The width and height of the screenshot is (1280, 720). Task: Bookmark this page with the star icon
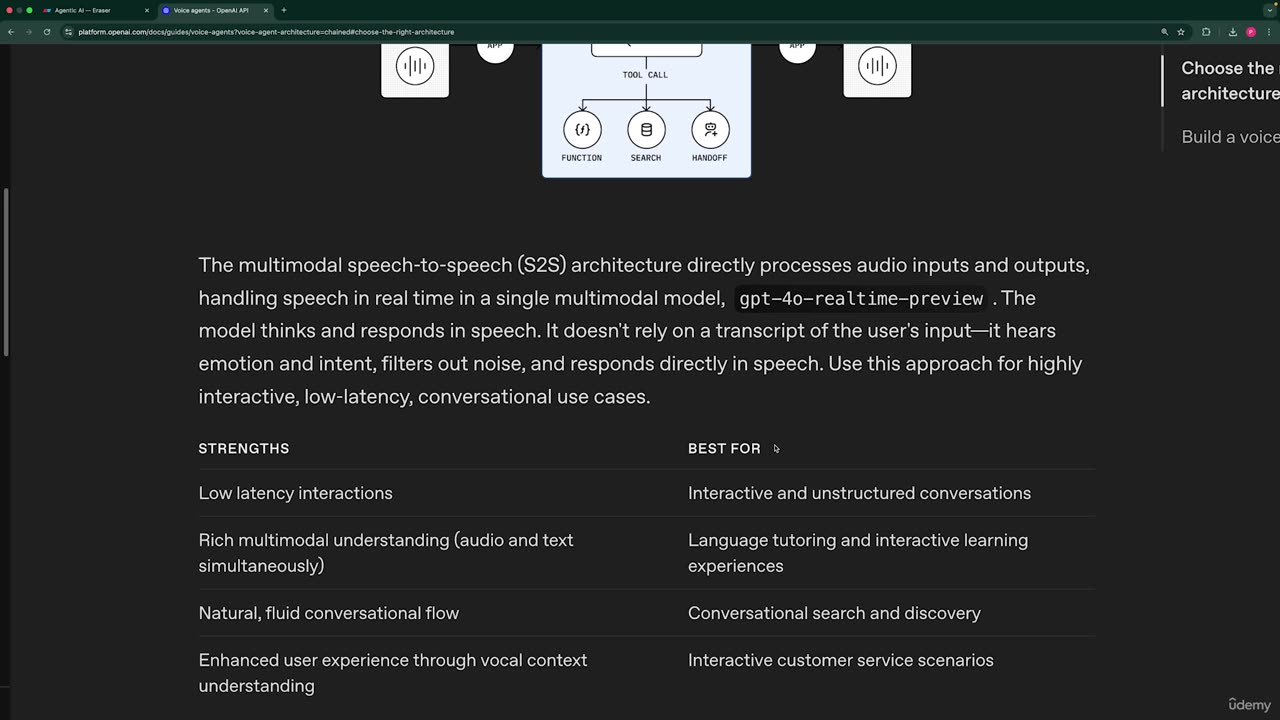pos(1181,32)
